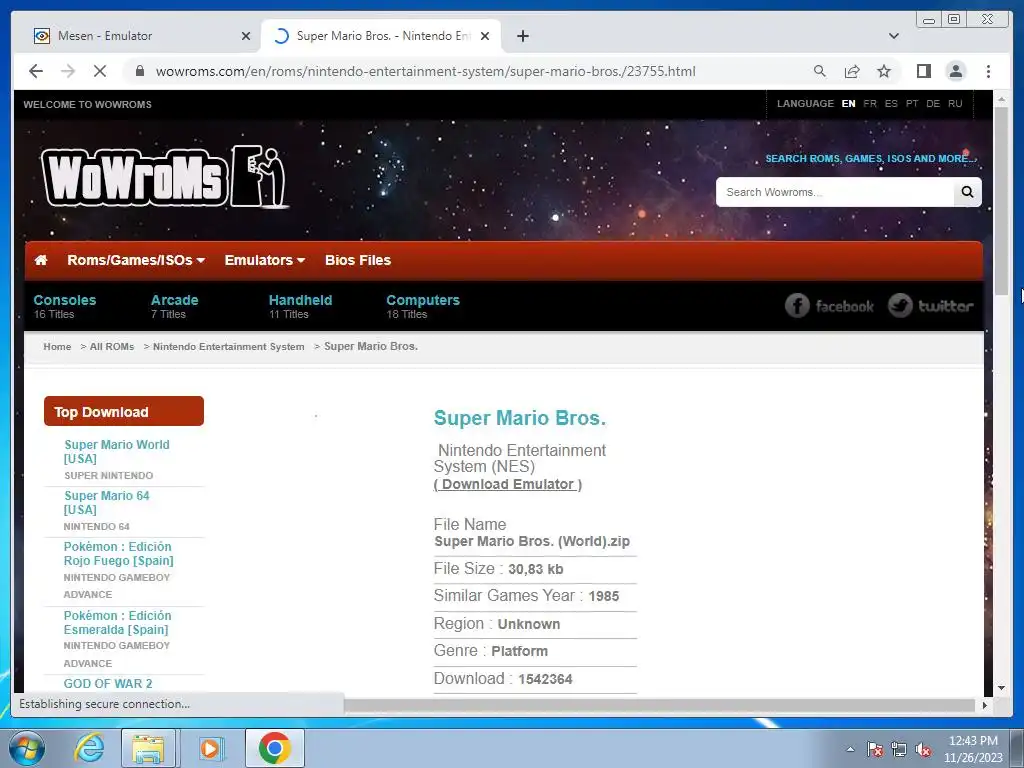Close the Mesen - Emulator tab
This screenshot has width=1024, height=768.
coord(246,36)
